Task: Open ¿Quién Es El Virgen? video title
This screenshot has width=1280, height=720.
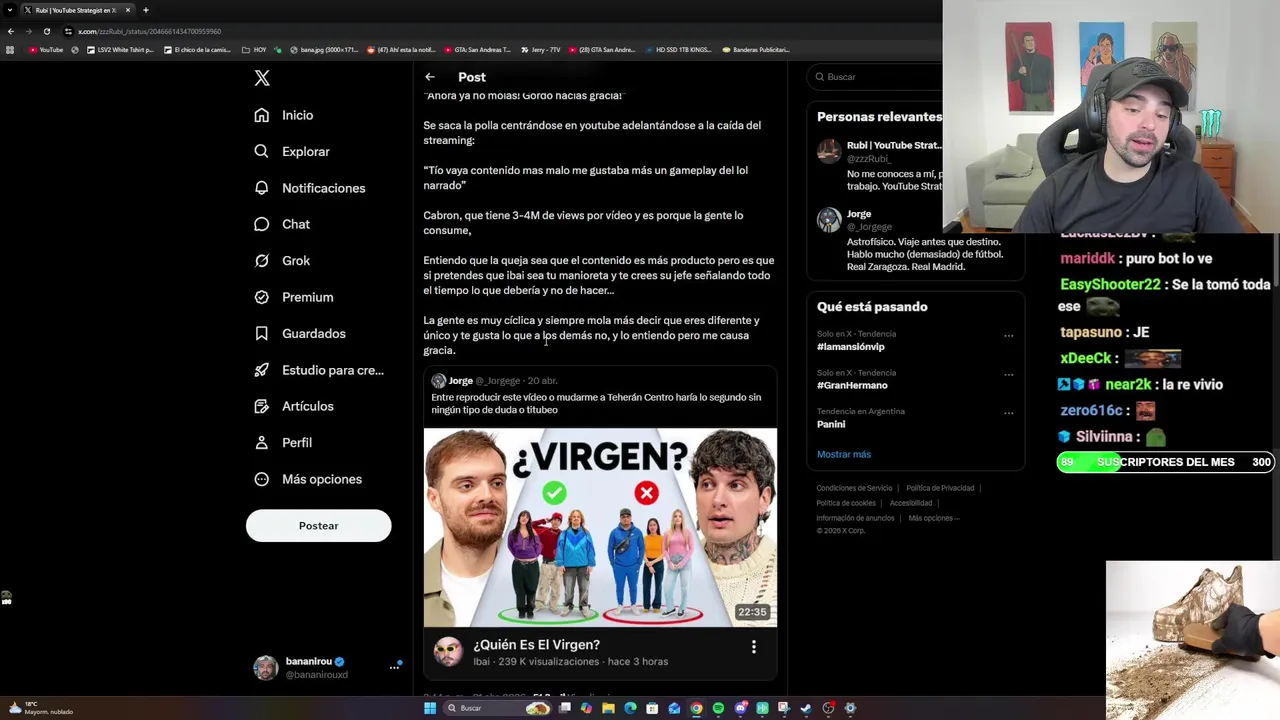Action: 537,645
